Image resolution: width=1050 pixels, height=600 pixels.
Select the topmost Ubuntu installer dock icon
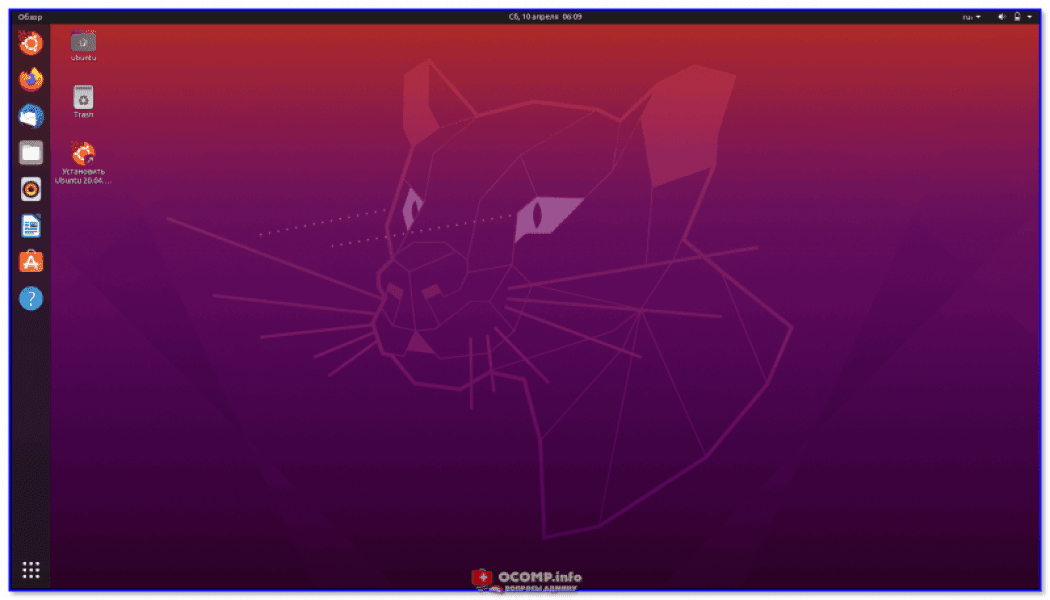point(30,43)
